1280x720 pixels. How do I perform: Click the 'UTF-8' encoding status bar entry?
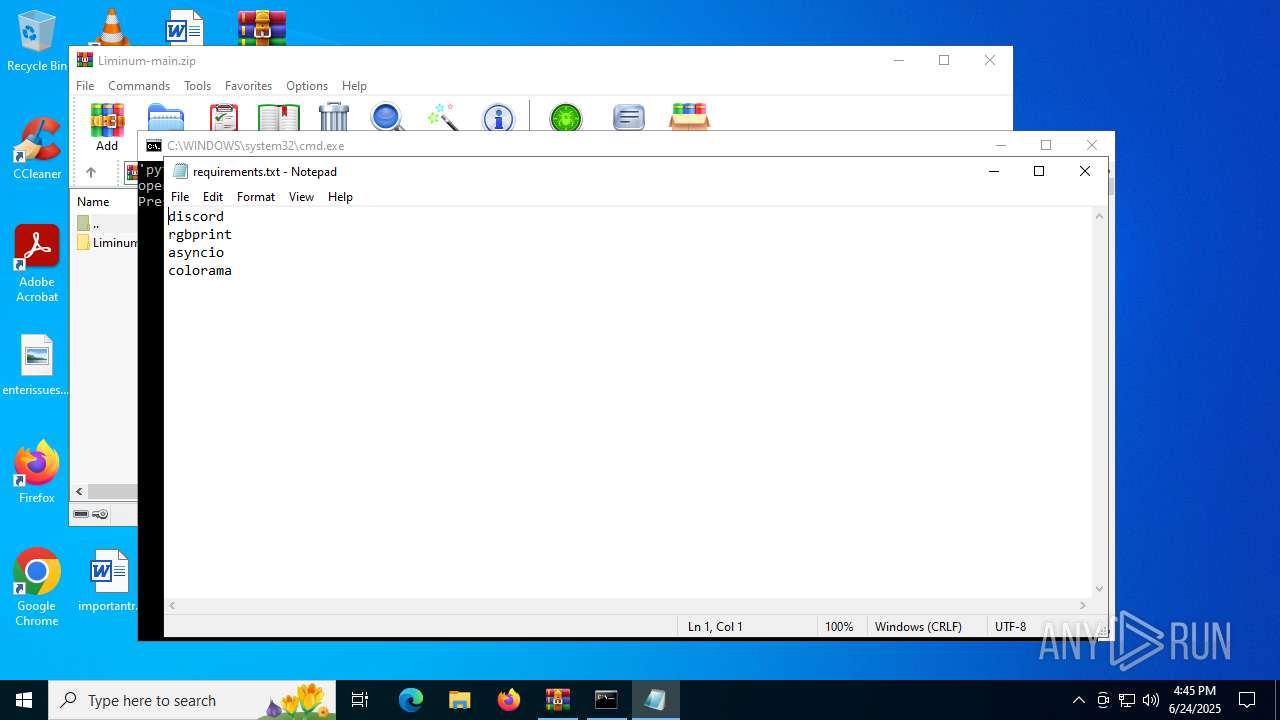[1010, 627]
